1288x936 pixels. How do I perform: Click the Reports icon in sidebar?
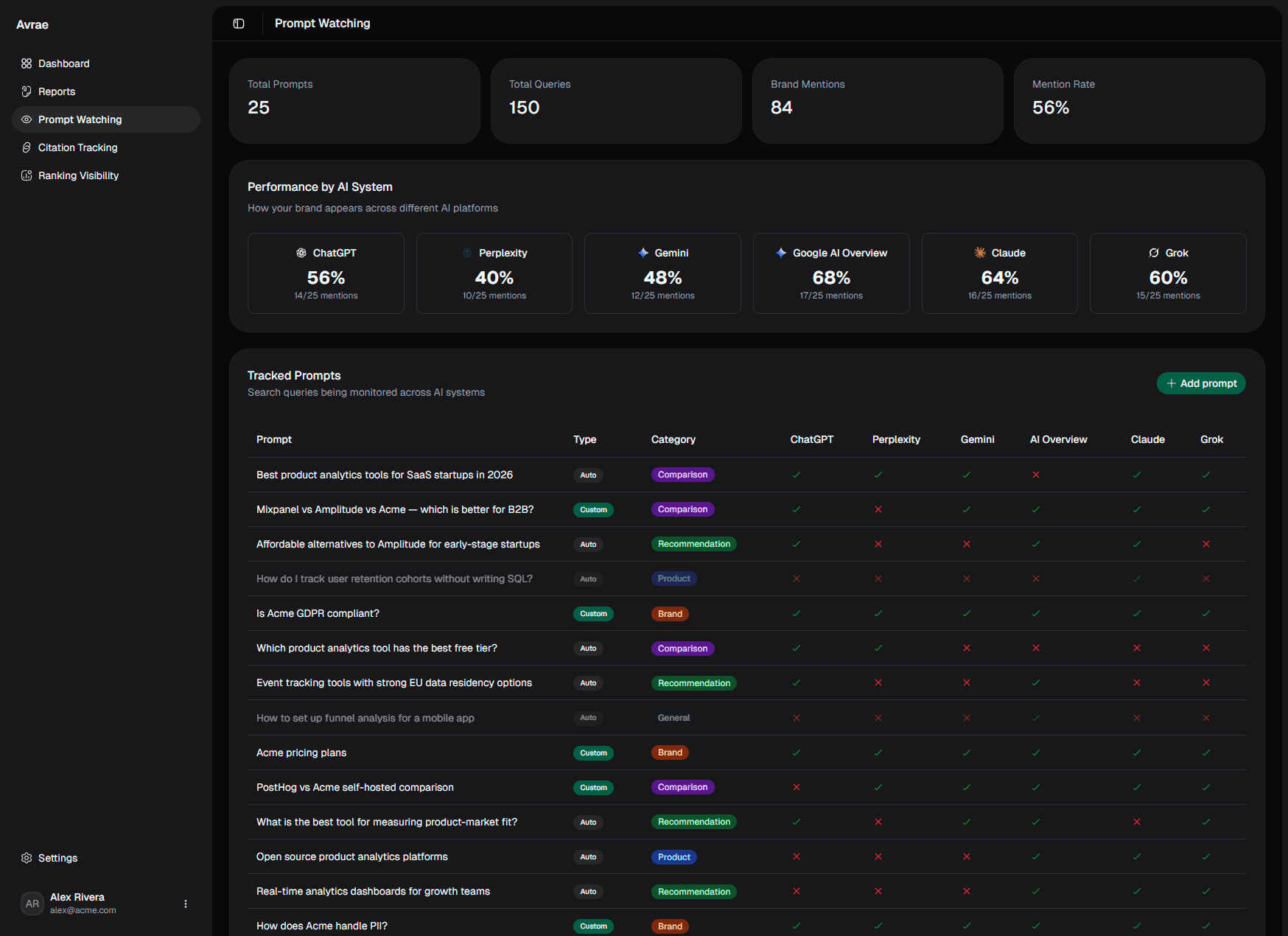pyautogui.click(x=27, y=91)
